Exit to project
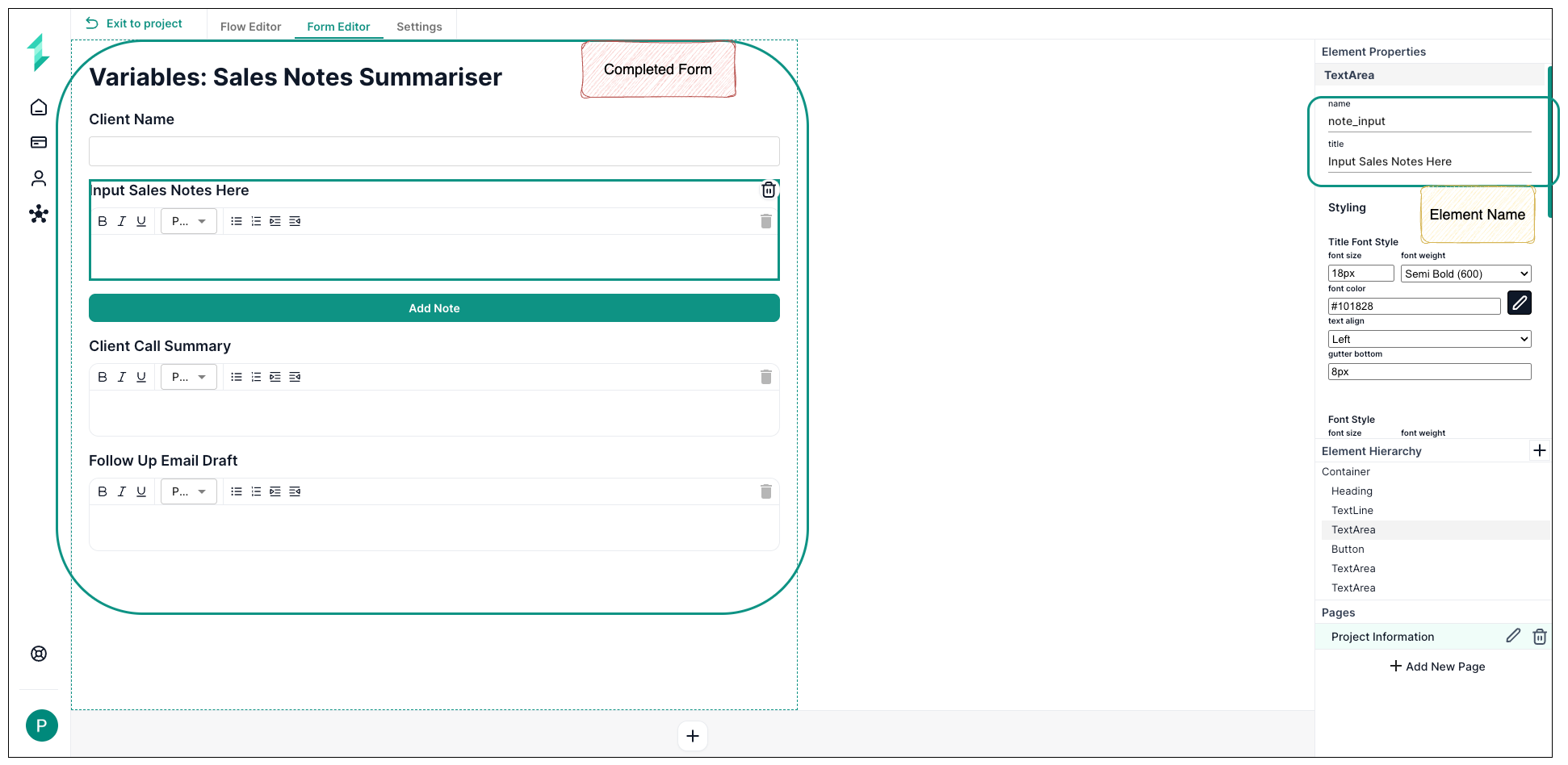This screenshot has height=765, width=1568. click(134, 23)
